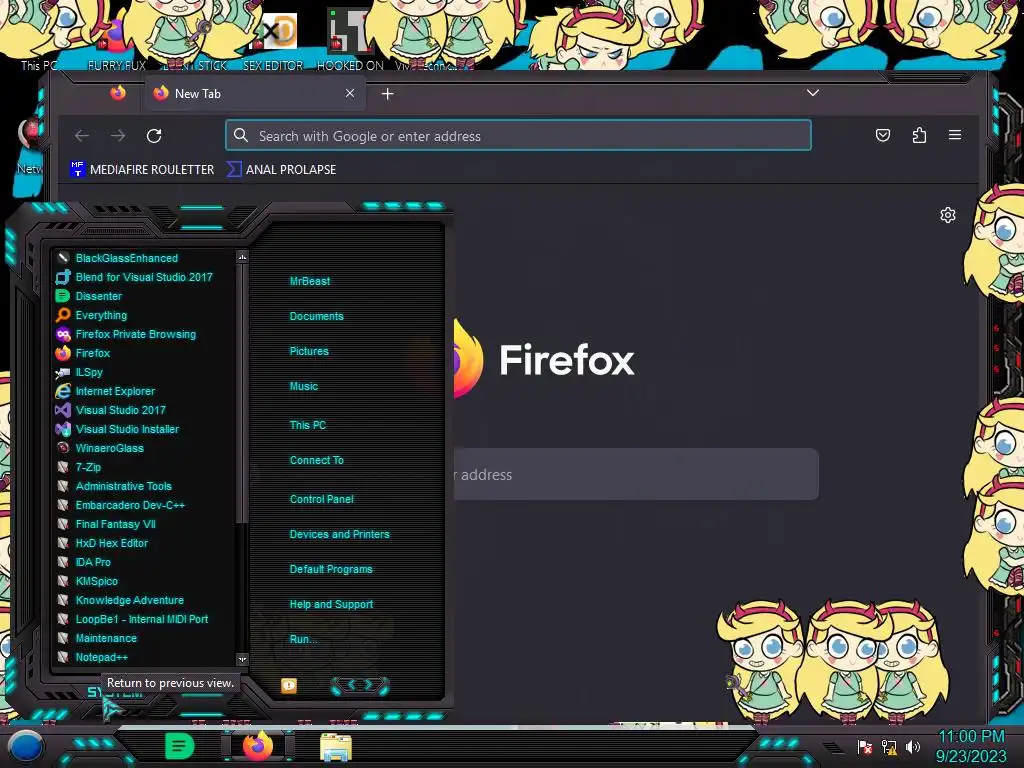The image size is (1024, 768).
Task: Open Help and Support
Action: click(x=331, y=605)
